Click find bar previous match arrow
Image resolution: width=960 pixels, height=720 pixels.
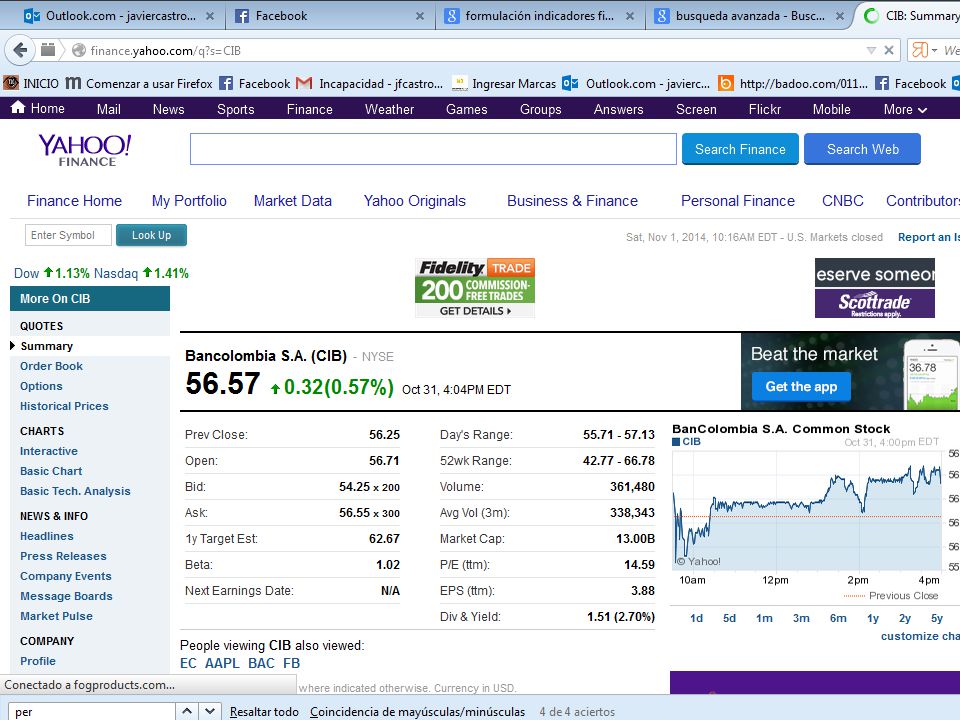pos(187,711)
